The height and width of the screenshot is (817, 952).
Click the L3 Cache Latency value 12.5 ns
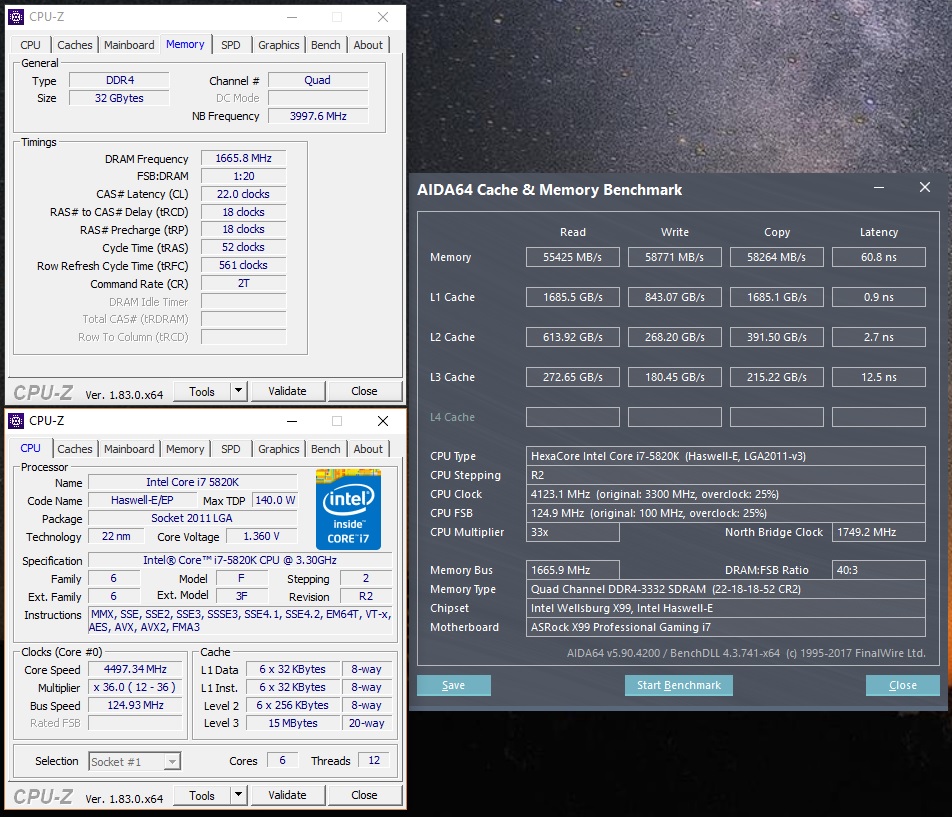tap(879, 377)
